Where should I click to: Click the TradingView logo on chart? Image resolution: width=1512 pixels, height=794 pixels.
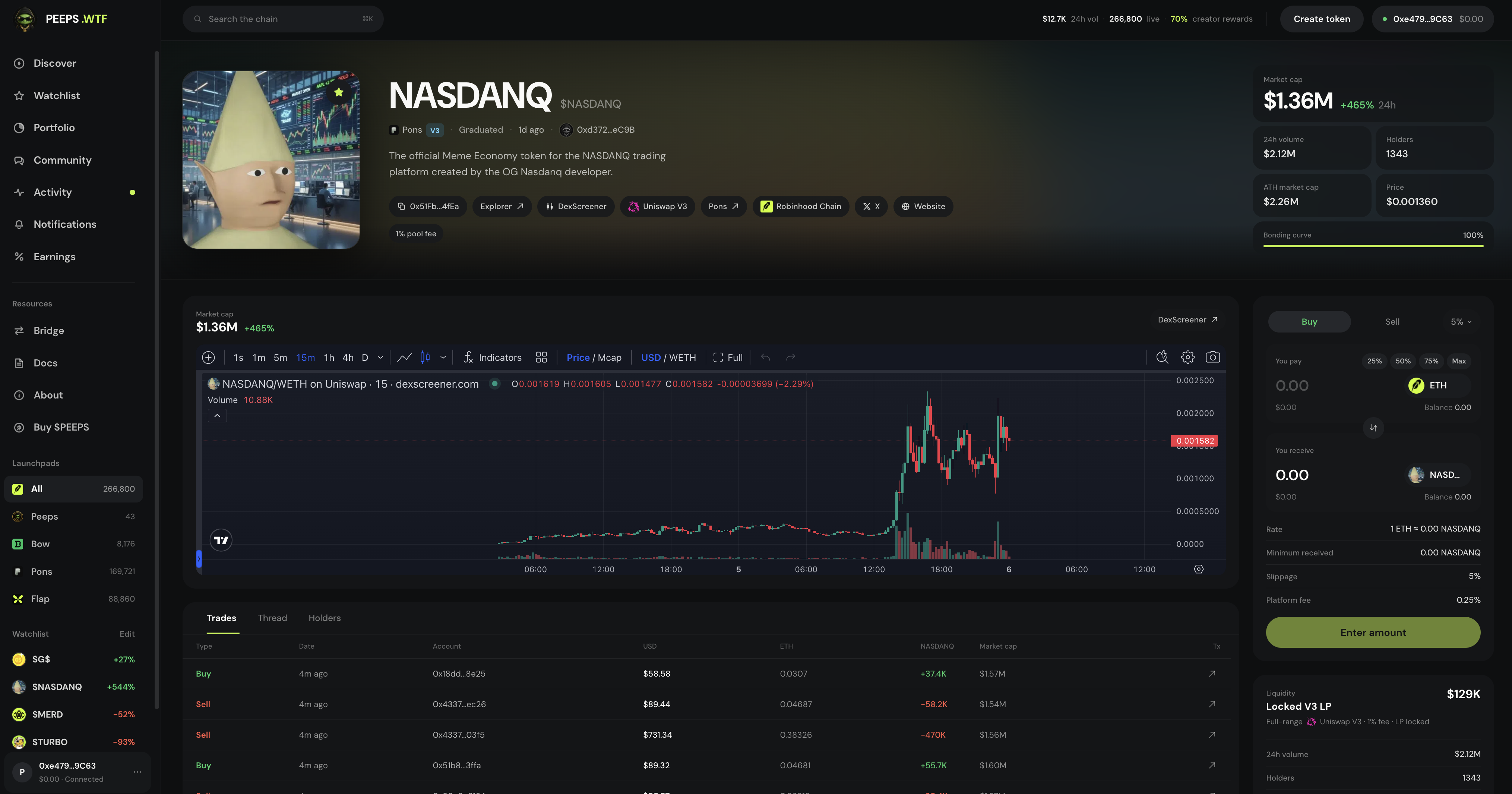[221, 540]
